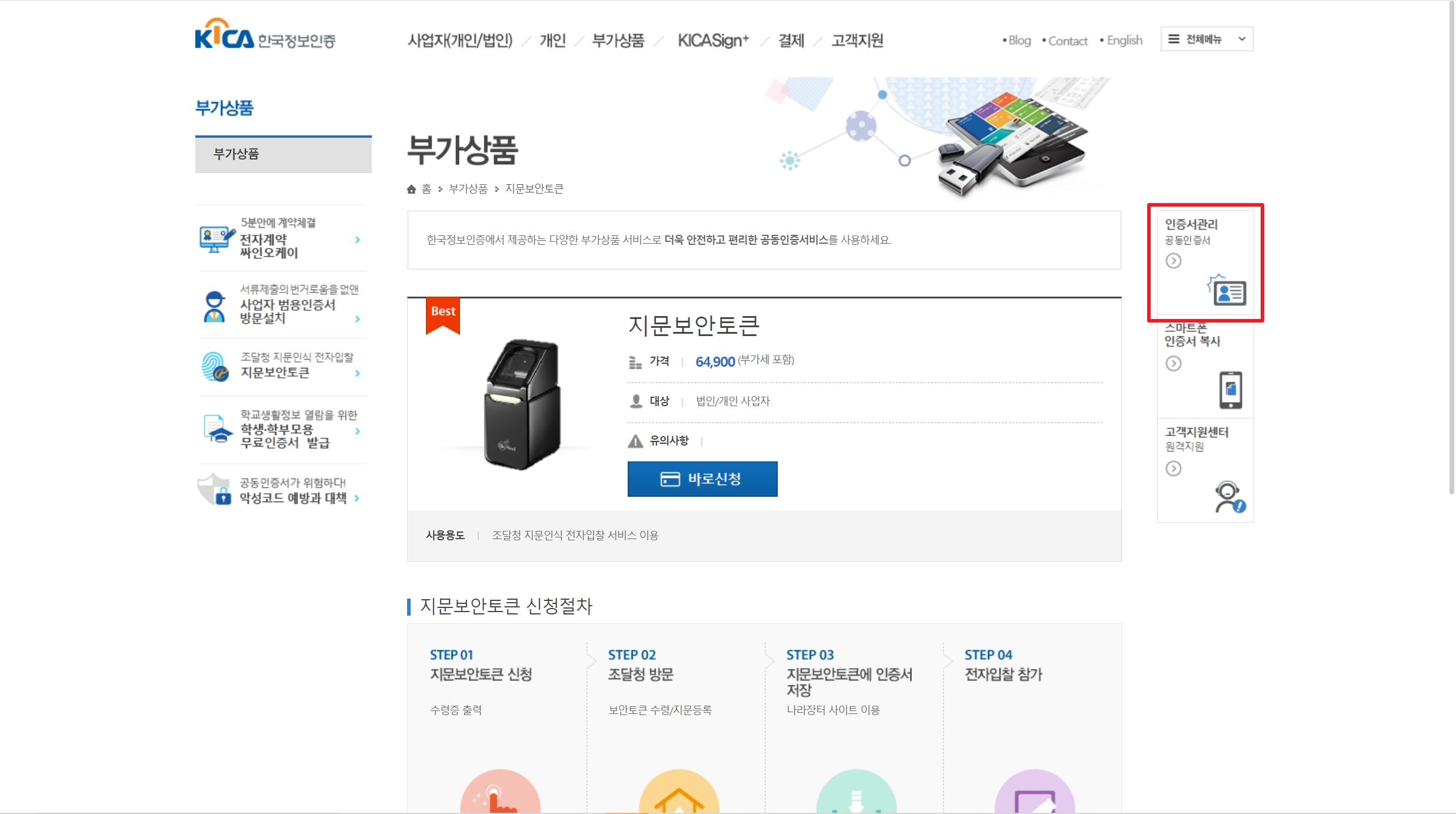Click the smartphone icon
Screen dimensions: 1456x814
[1231, 390]
